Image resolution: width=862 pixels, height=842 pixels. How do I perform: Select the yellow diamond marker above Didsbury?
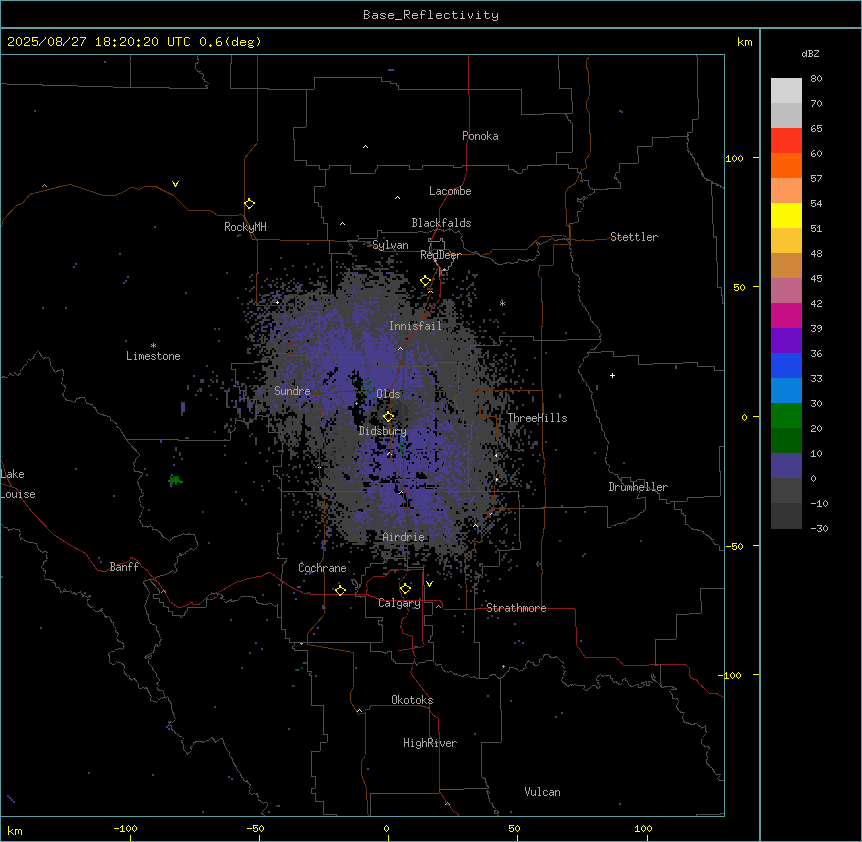(388, 417)
